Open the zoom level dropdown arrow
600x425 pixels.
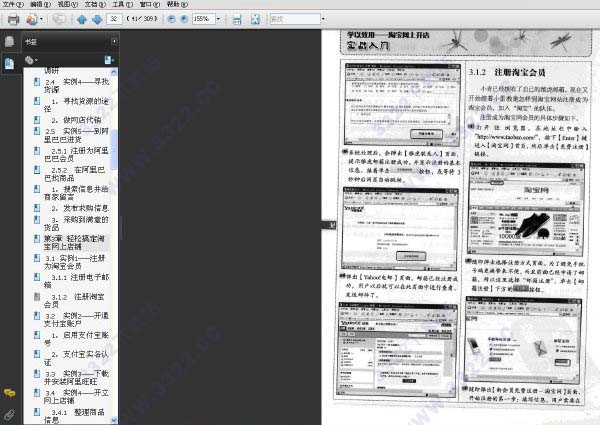coord(218,19)
